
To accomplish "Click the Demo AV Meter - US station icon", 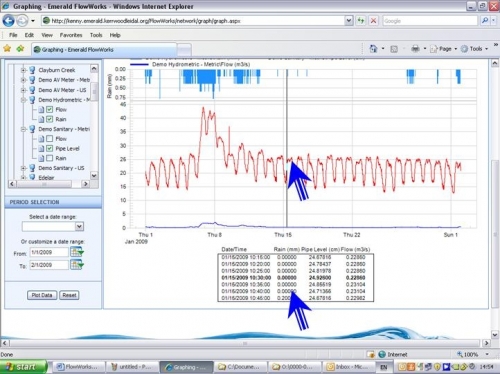I will click(x=32, y=90).
